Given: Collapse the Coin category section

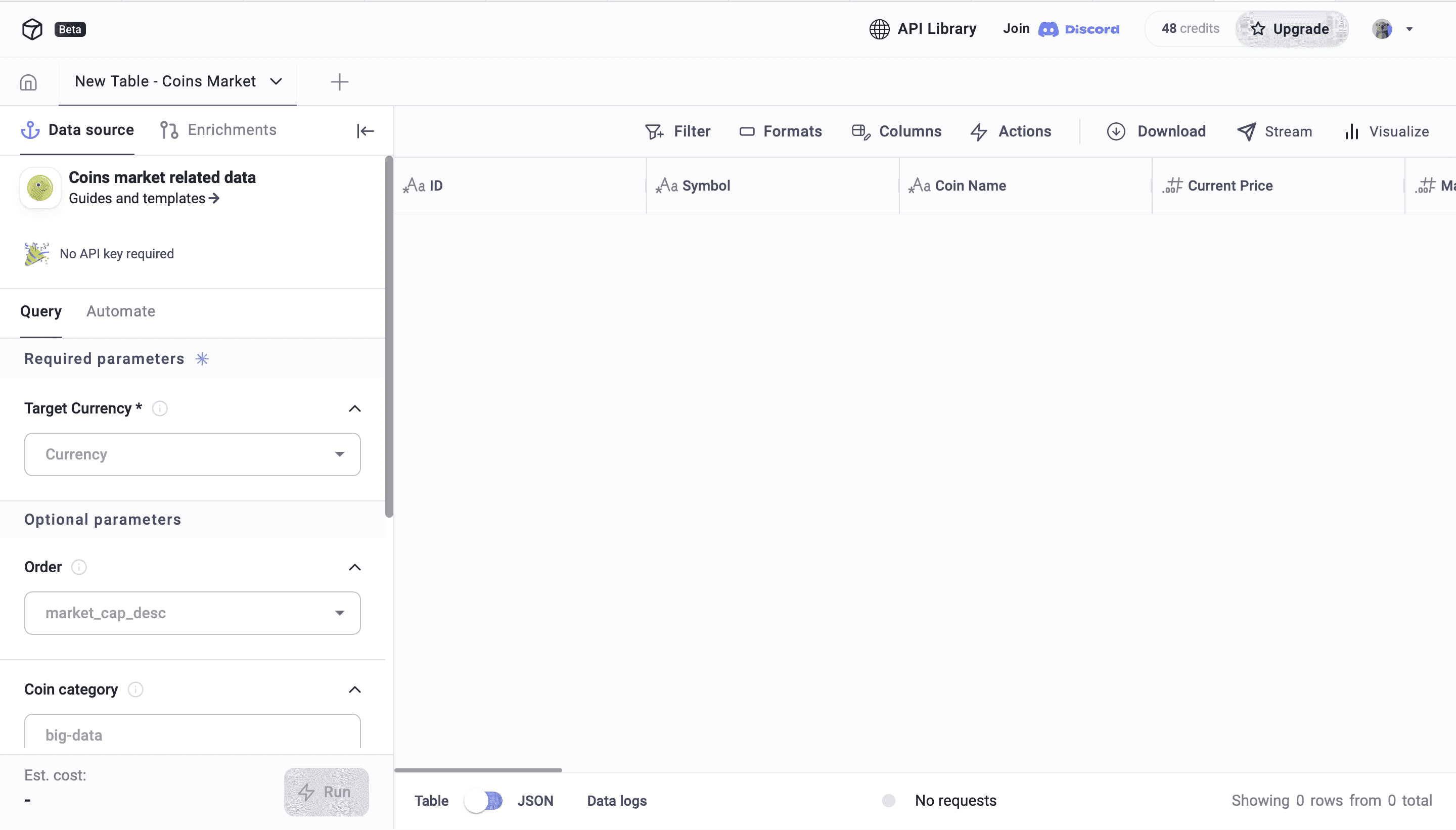Looking at the screenshot, I should click(354, 690).
